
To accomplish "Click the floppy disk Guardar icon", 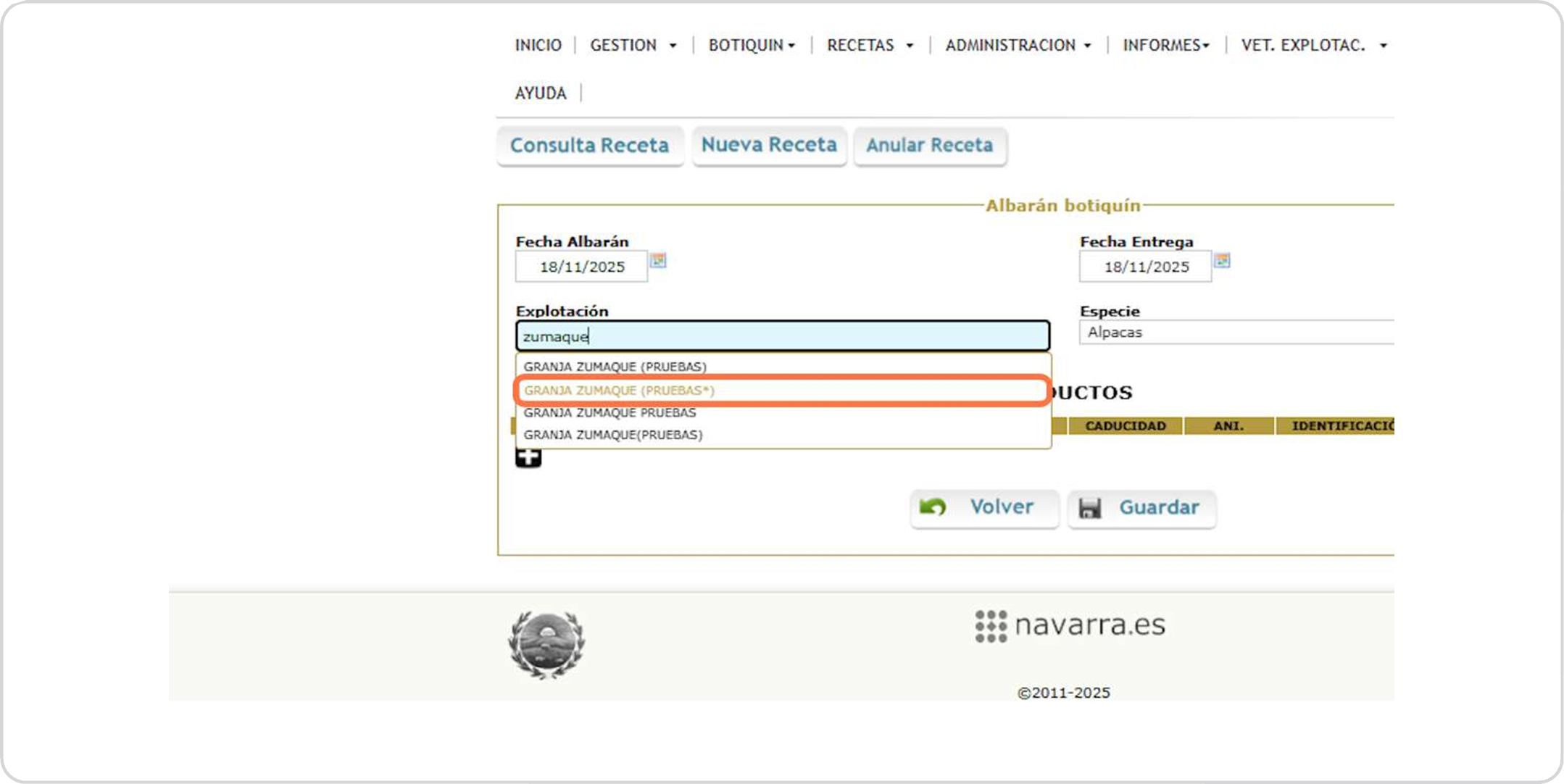I will (x=1089, y=508).
